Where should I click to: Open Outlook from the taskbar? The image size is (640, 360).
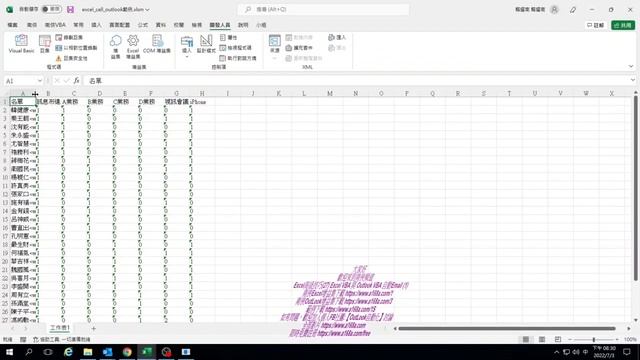[x=107, y=352]
